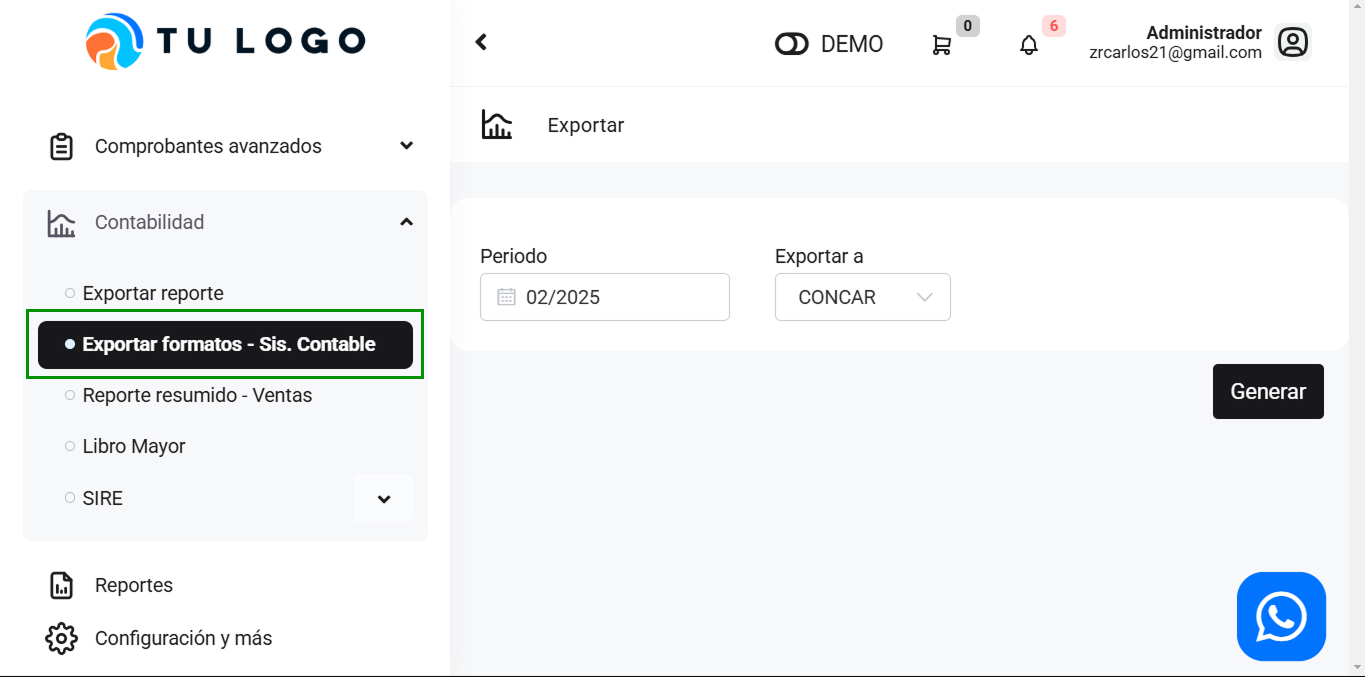Screen dimensions: 1365x677
Task: Open the Reportes section
Action: pos(133,585)
